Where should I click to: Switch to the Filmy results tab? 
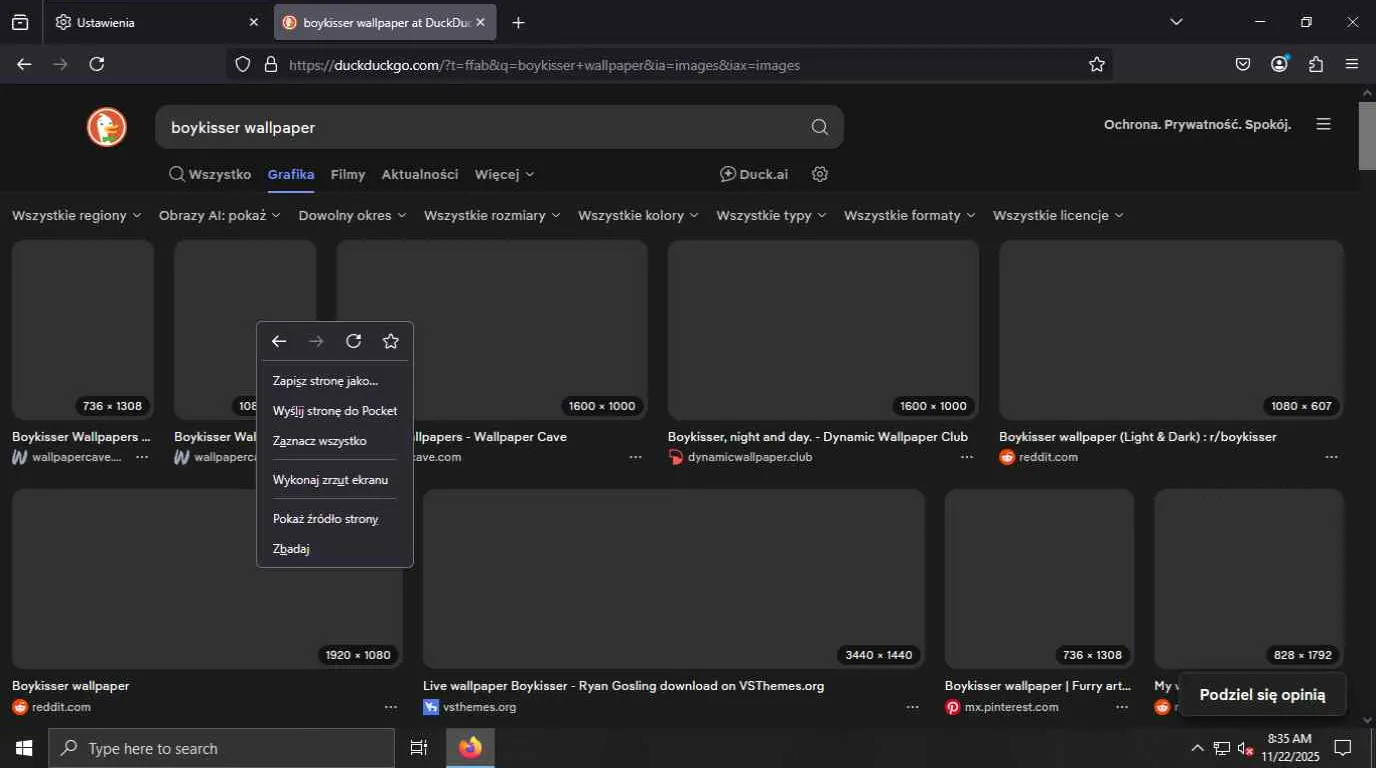[x=348, y=174]
